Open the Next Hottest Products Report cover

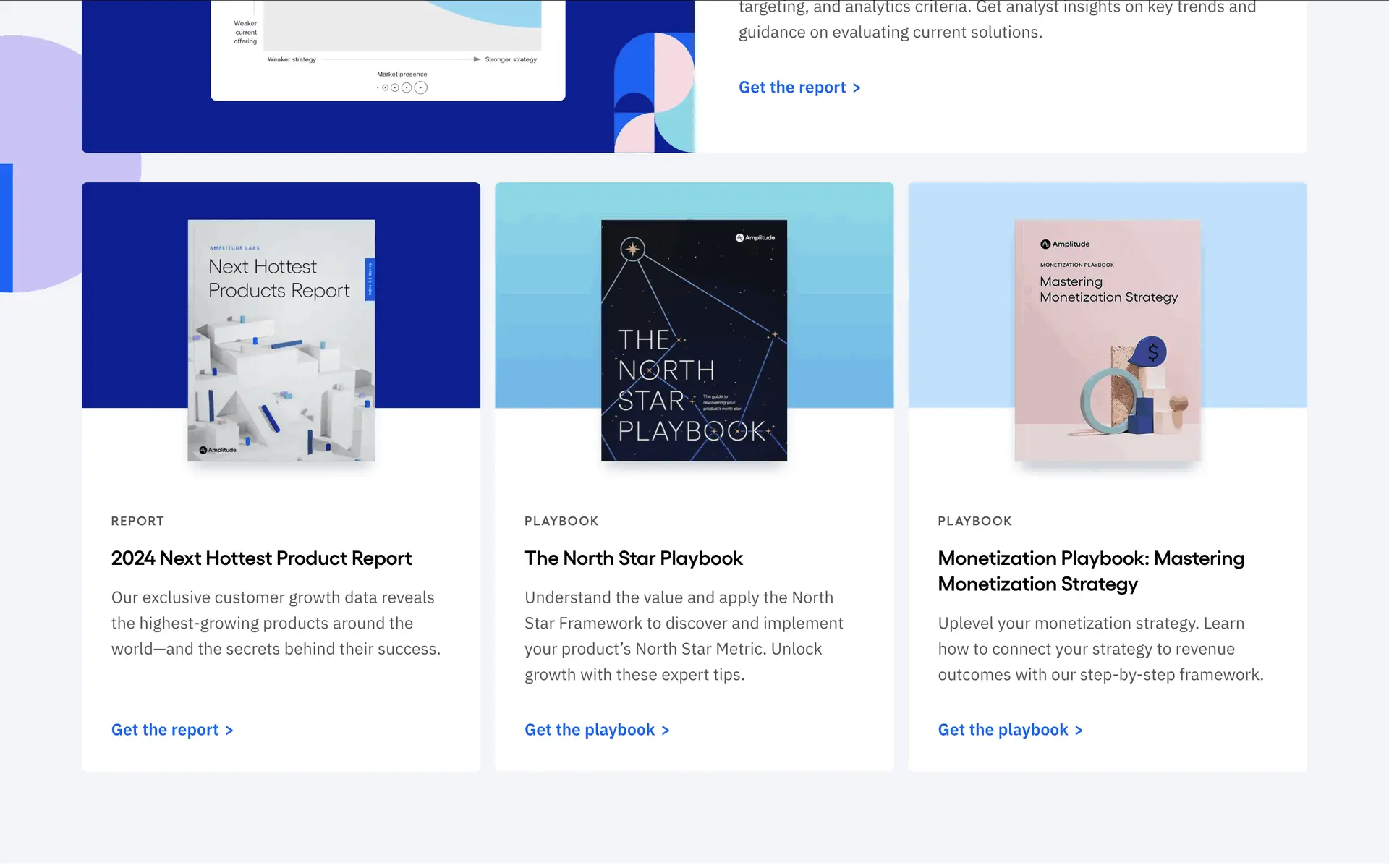pyautogui.click(x=281, y=340)
